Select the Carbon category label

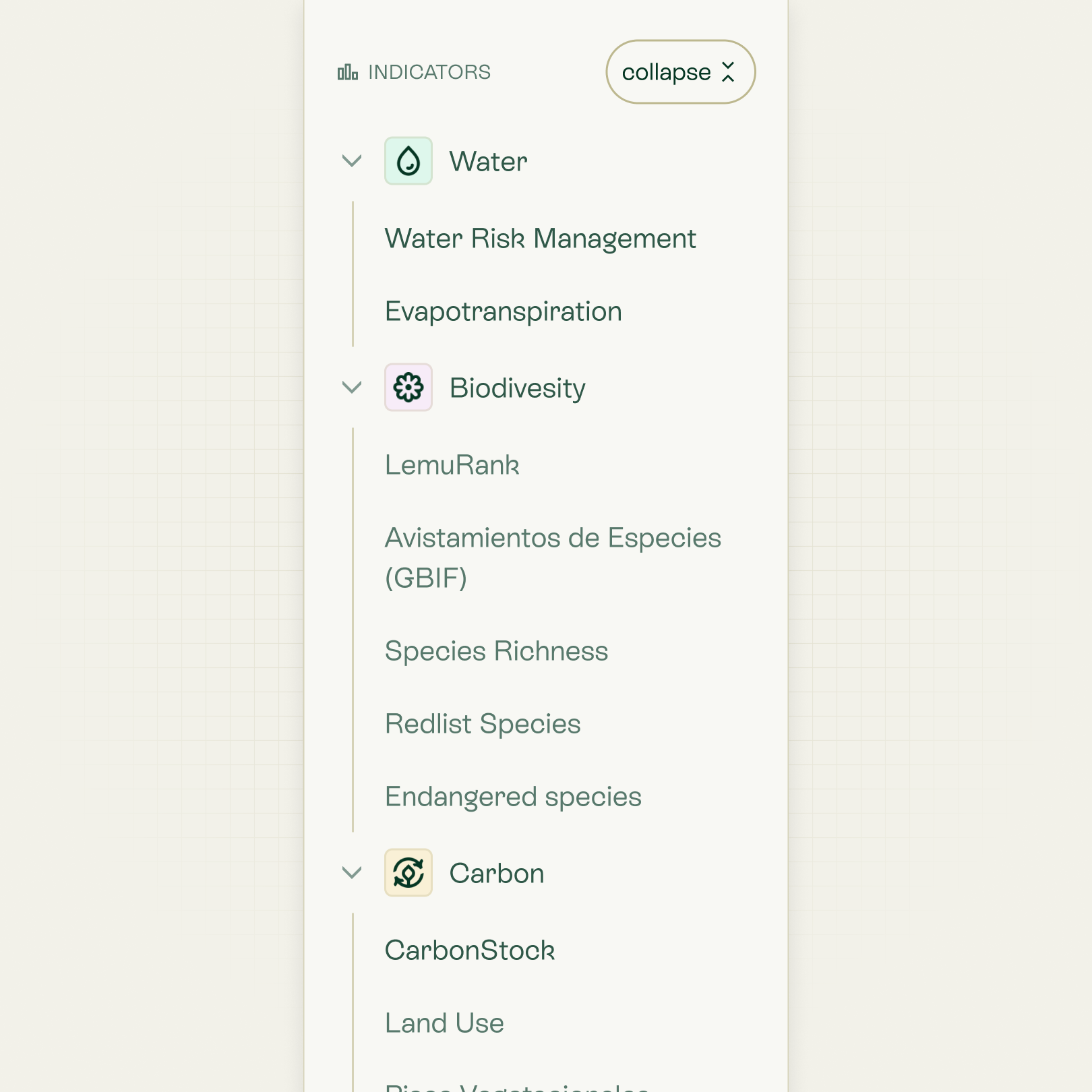pos(497,874)
